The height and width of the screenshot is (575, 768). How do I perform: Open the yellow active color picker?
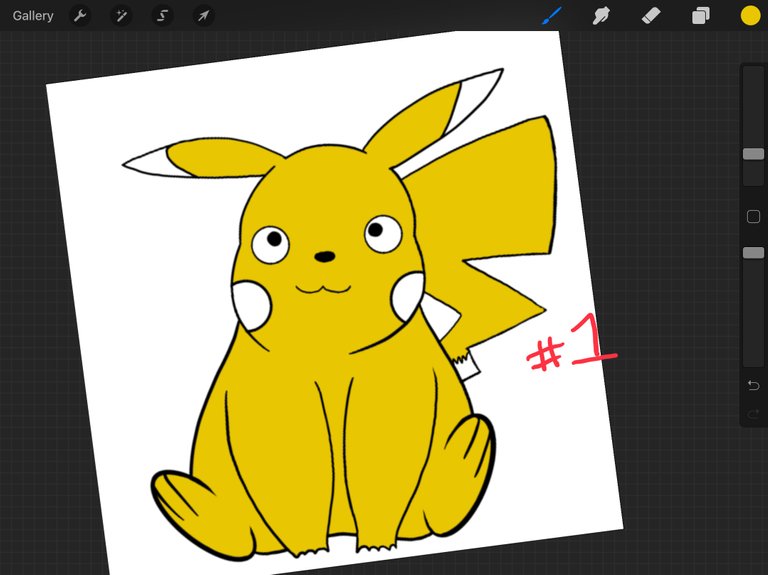pos(750,16)
